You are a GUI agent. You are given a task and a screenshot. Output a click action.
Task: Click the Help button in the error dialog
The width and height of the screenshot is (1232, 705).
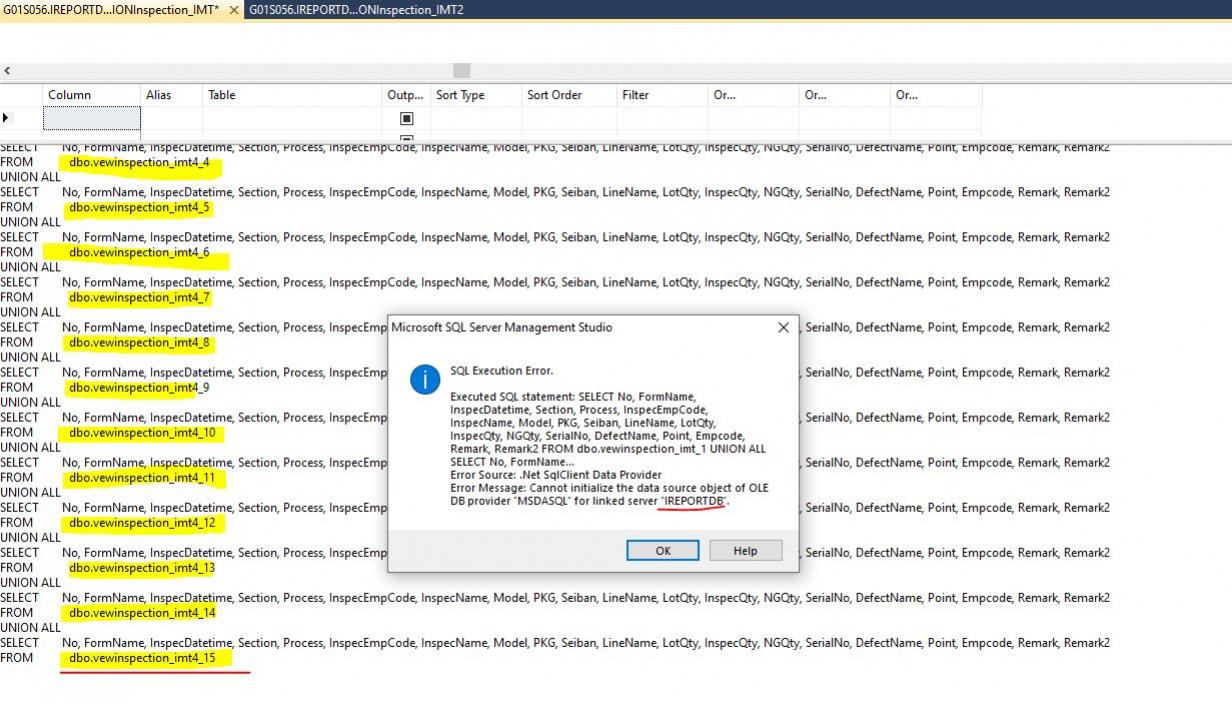point(745,551)
